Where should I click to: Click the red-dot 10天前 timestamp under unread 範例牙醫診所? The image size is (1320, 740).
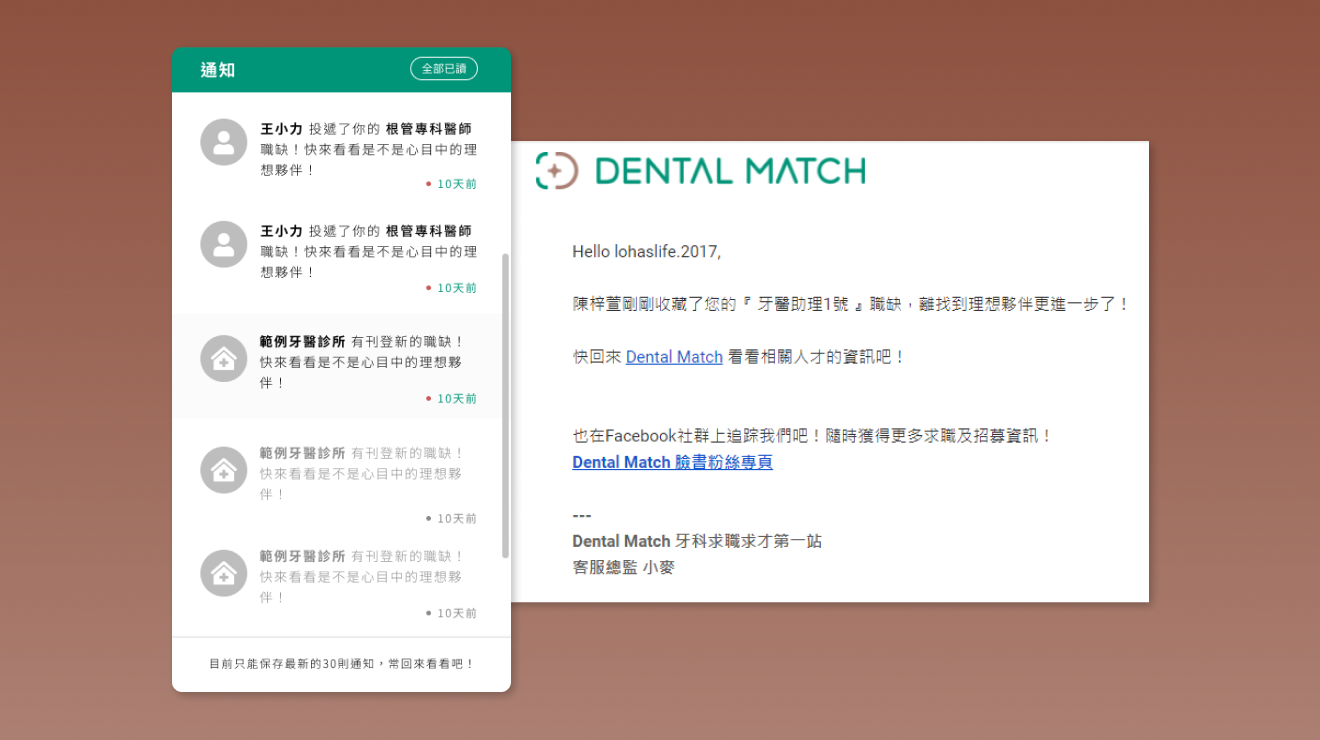click(452, 399)
